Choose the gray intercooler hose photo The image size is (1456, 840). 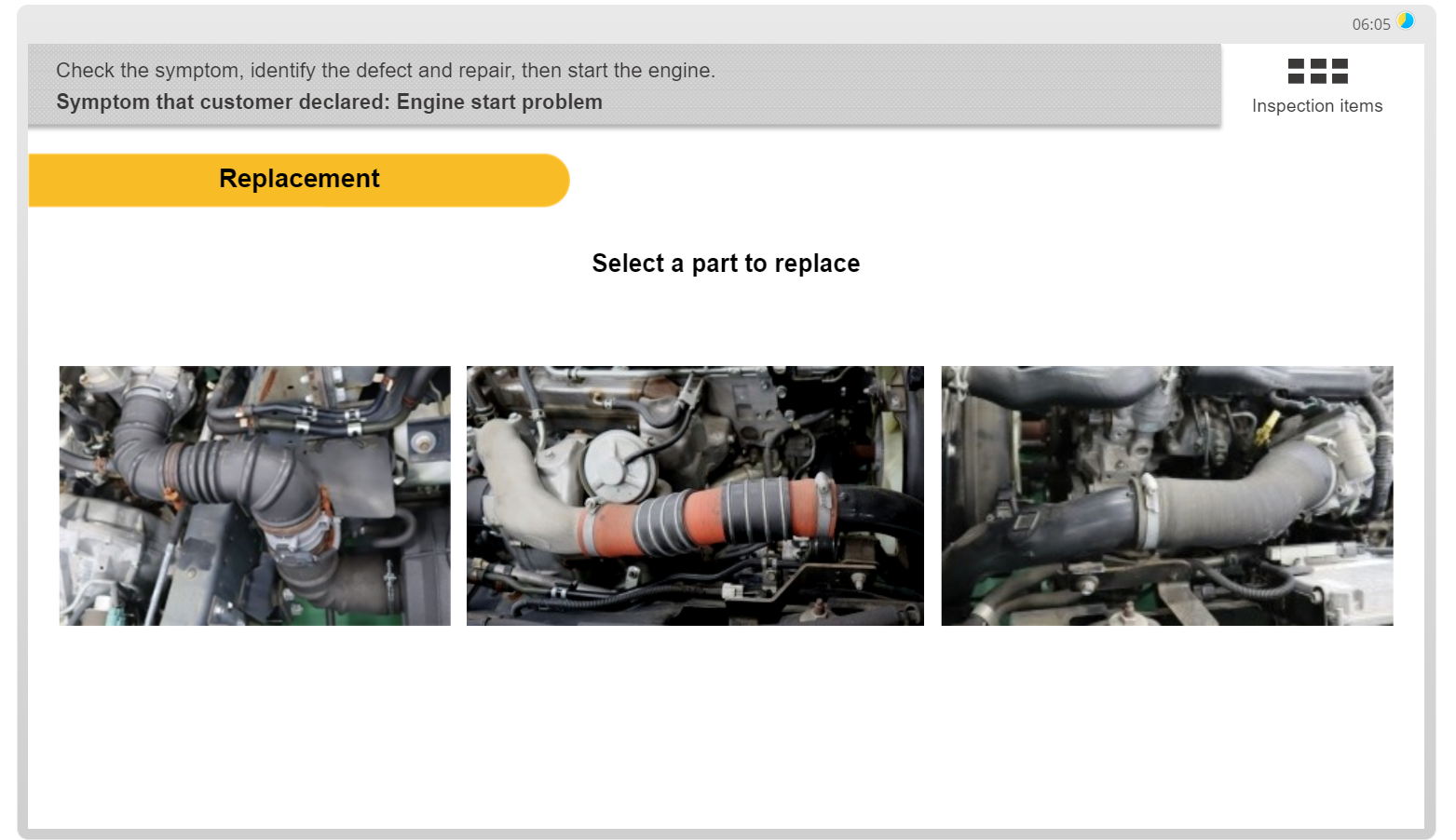1166,495
